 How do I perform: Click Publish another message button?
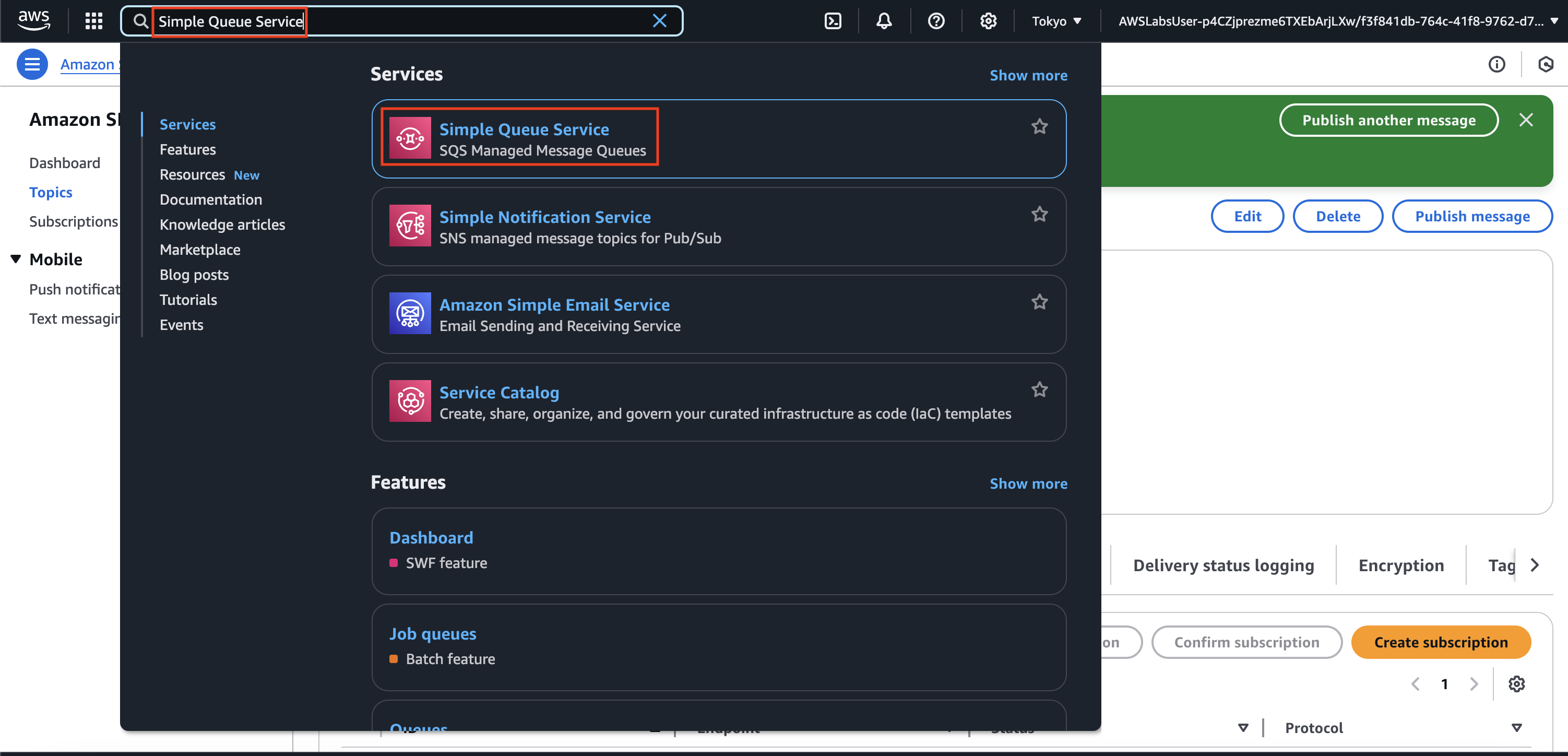tap(1388, 121)
